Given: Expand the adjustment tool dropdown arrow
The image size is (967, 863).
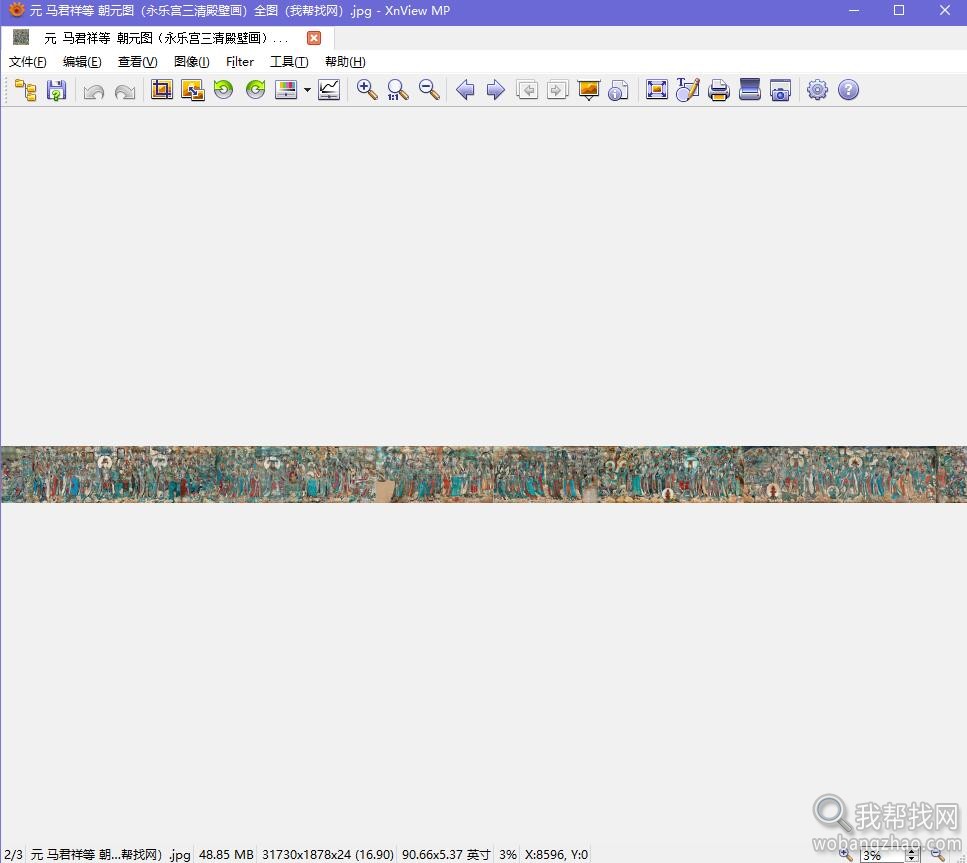Looking at the screenshot, I should pyautogui.click(x=307, y=90).
